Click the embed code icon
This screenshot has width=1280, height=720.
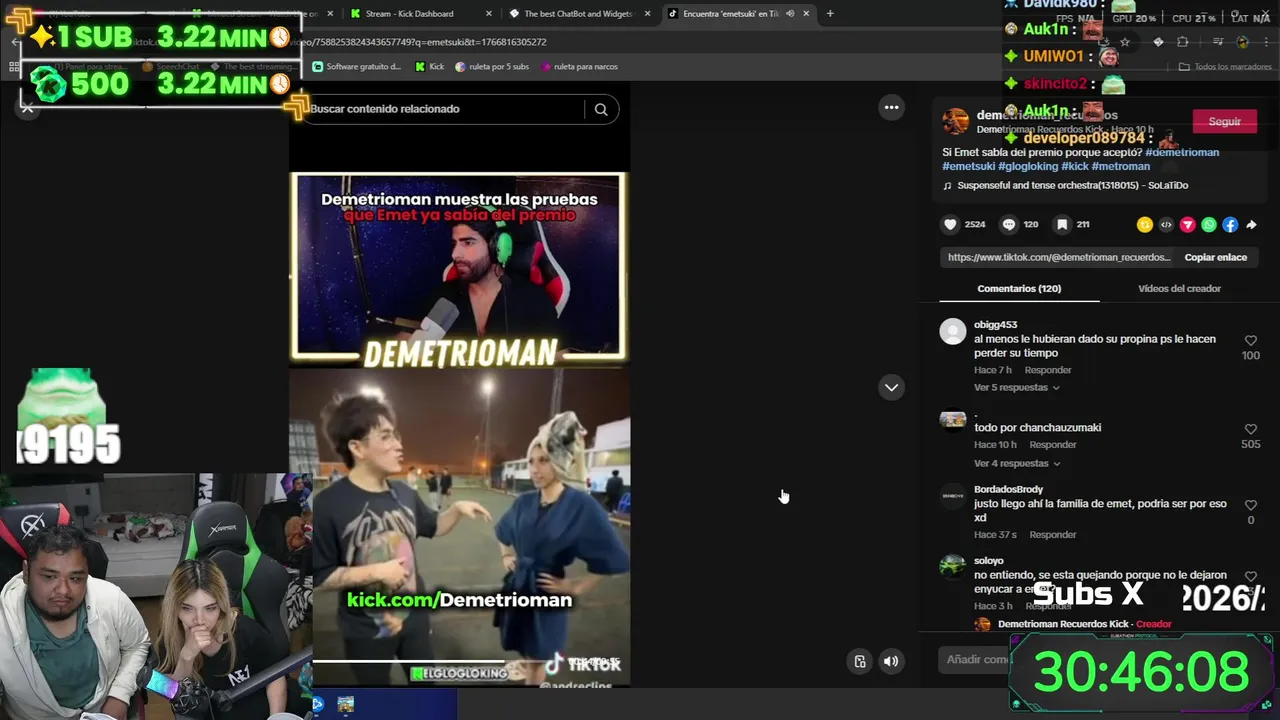pyautogui.click(x=1166, y=225)
